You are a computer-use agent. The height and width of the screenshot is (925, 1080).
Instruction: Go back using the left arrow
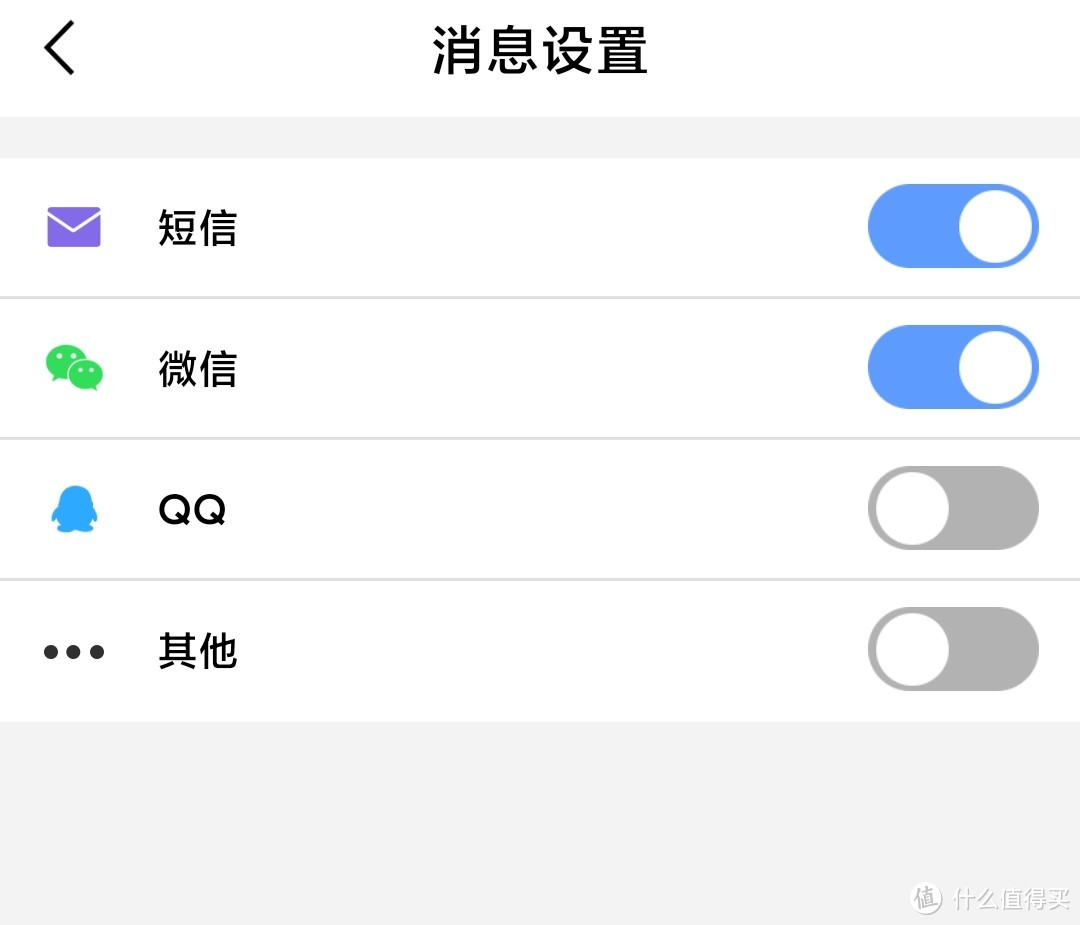(x=59, y=48)
